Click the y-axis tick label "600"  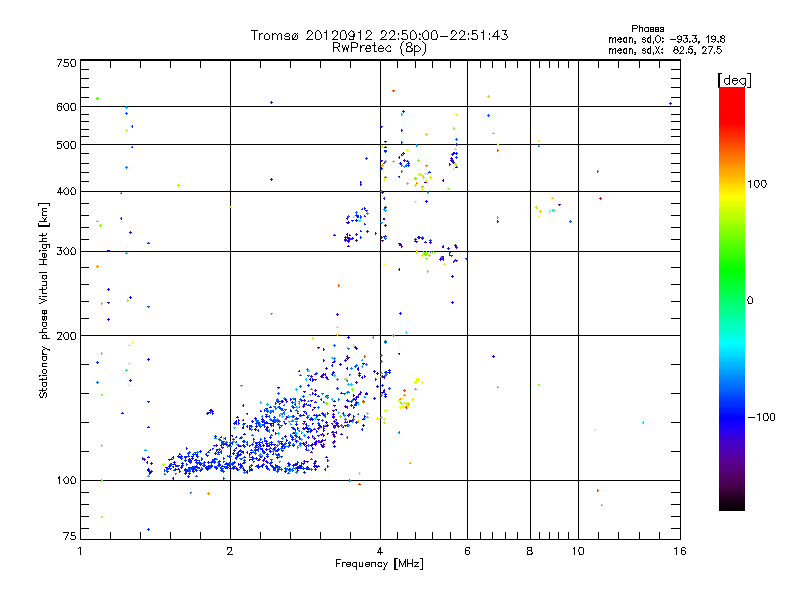(67, 107)
